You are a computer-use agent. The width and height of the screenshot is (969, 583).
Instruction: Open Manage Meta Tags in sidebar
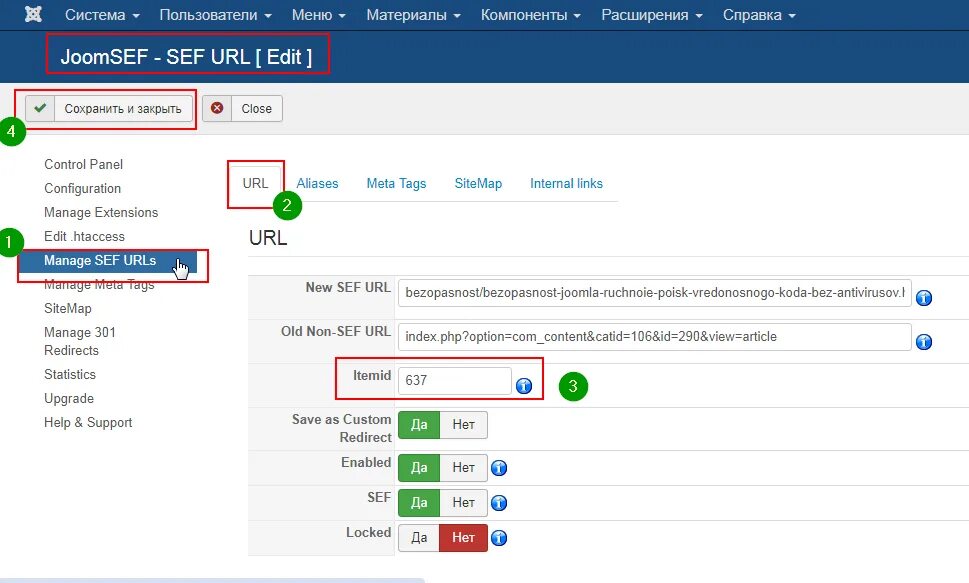coord(99,285)
